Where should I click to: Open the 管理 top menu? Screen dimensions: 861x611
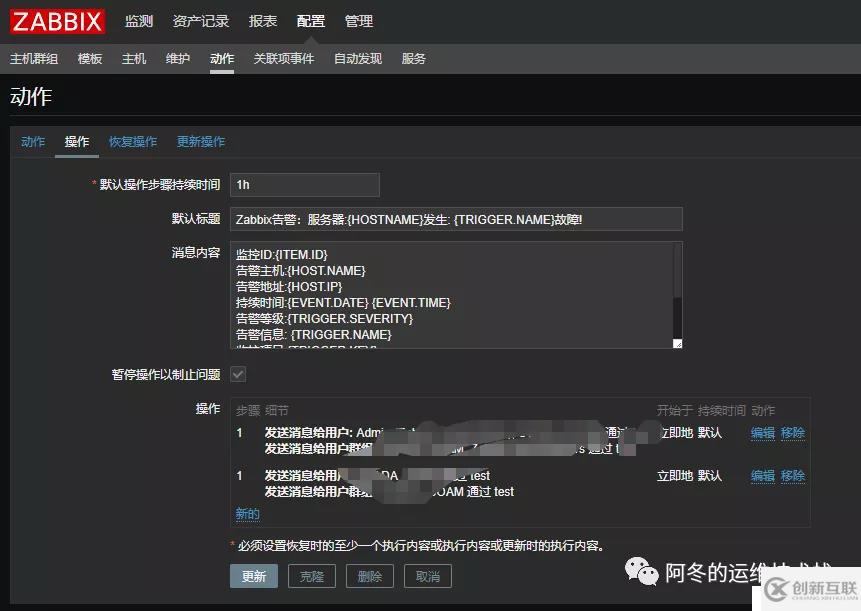359,21
